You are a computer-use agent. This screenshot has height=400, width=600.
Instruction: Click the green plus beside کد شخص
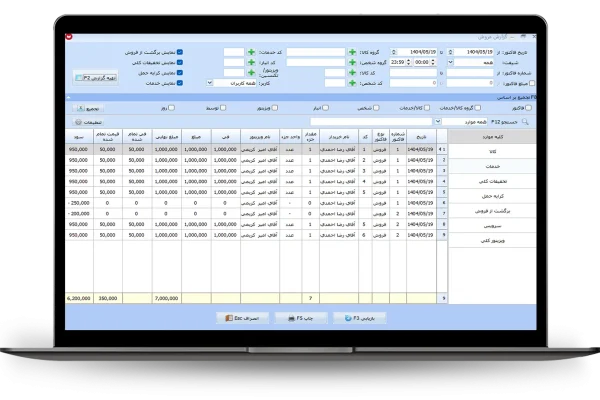(351, 84)
